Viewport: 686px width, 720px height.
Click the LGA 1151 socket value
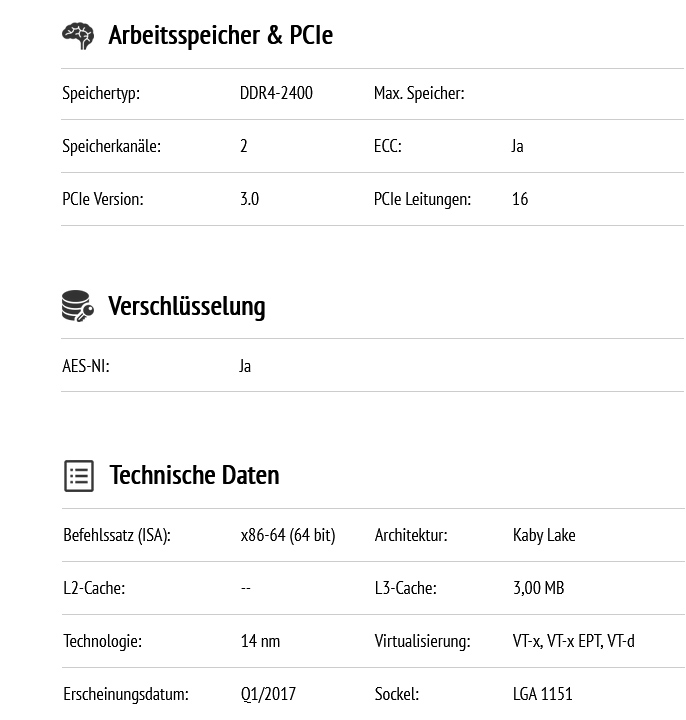click(542, 694)
